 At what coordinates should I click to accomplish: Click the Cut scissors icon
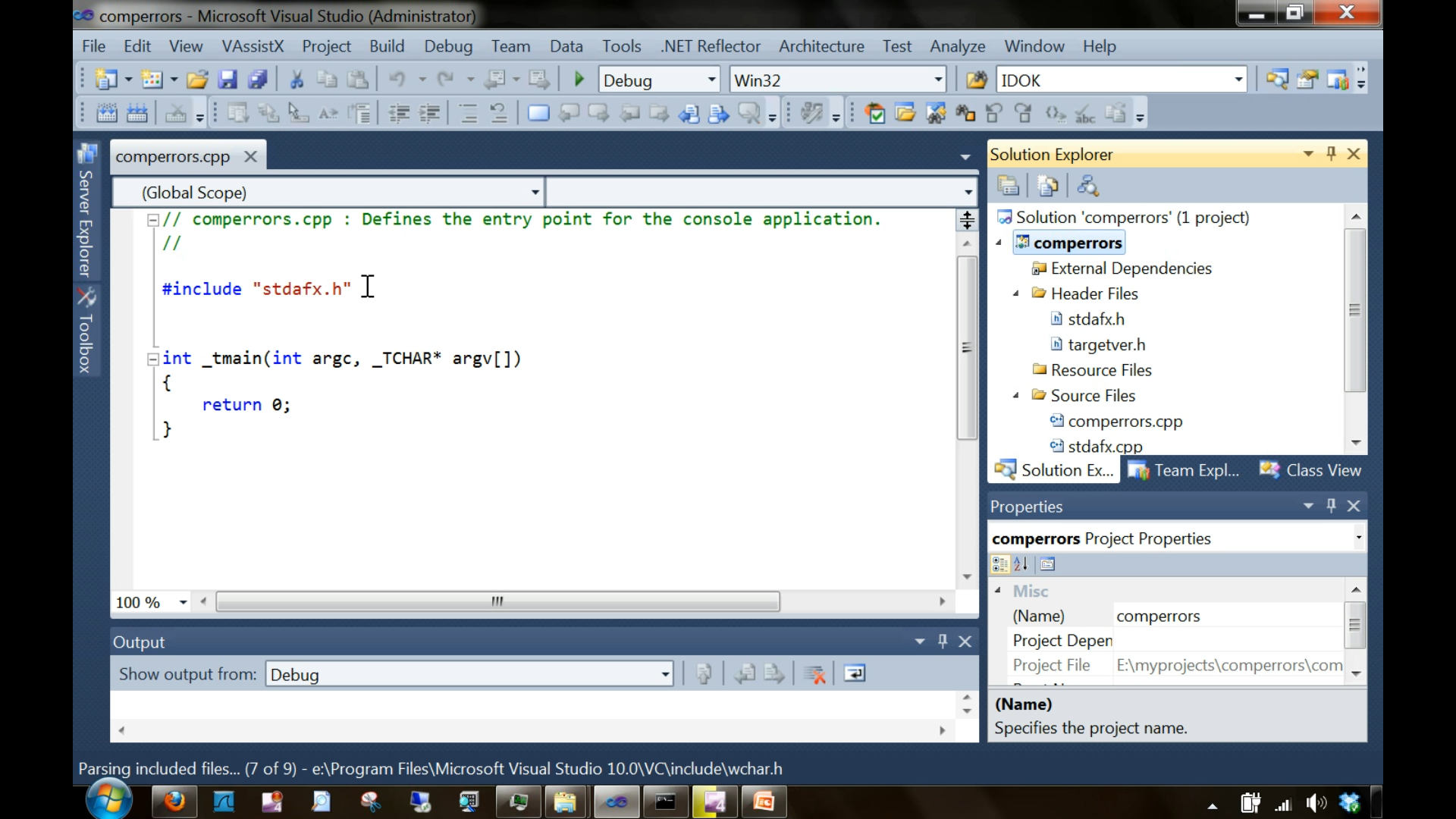pyautogui.click(x=297, y=80)
